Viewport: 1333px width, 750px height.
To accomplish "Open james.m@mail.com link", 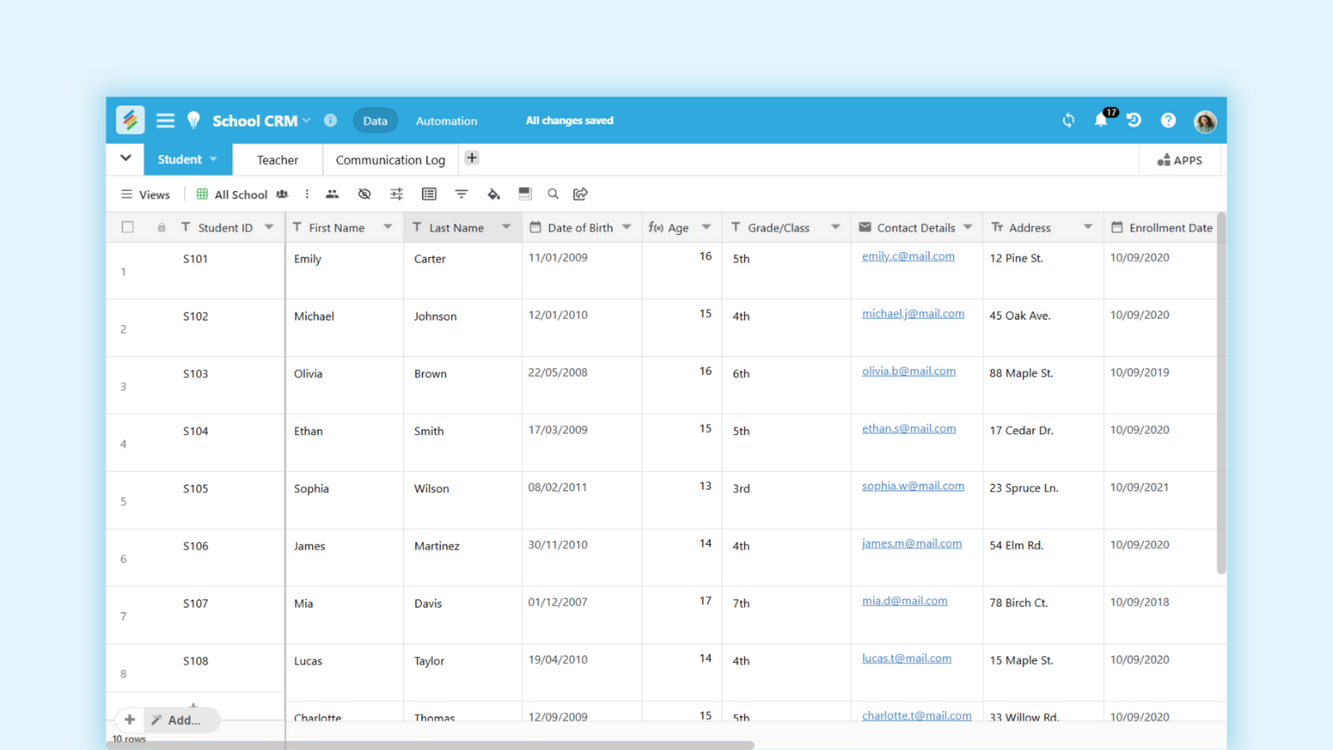I will [x=912, y=543].
